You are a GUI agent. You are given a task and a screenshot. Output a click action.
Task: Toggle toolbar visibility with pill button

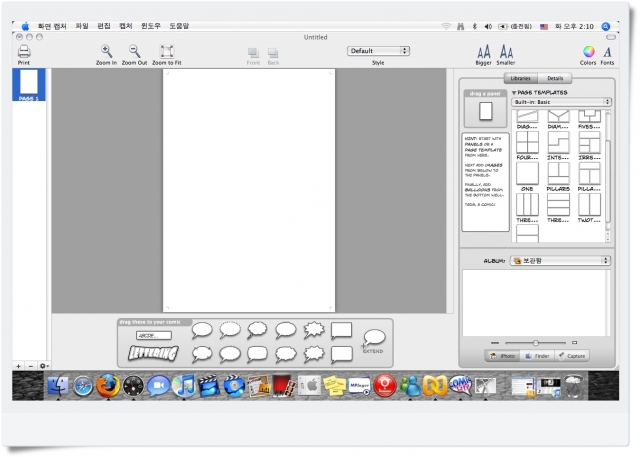(x=611, y=37)
